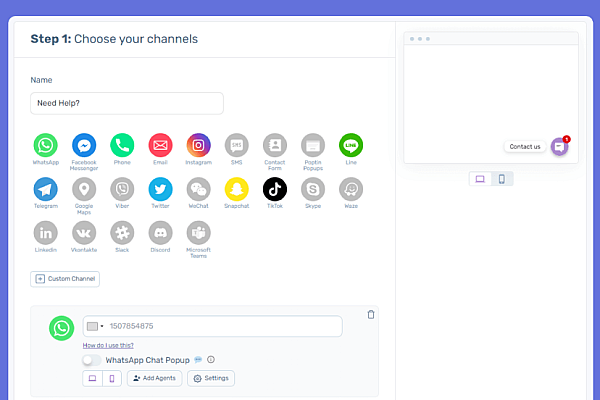Enable the SMS channel icon
Viewport: 600px width, 400px height.
236,145
